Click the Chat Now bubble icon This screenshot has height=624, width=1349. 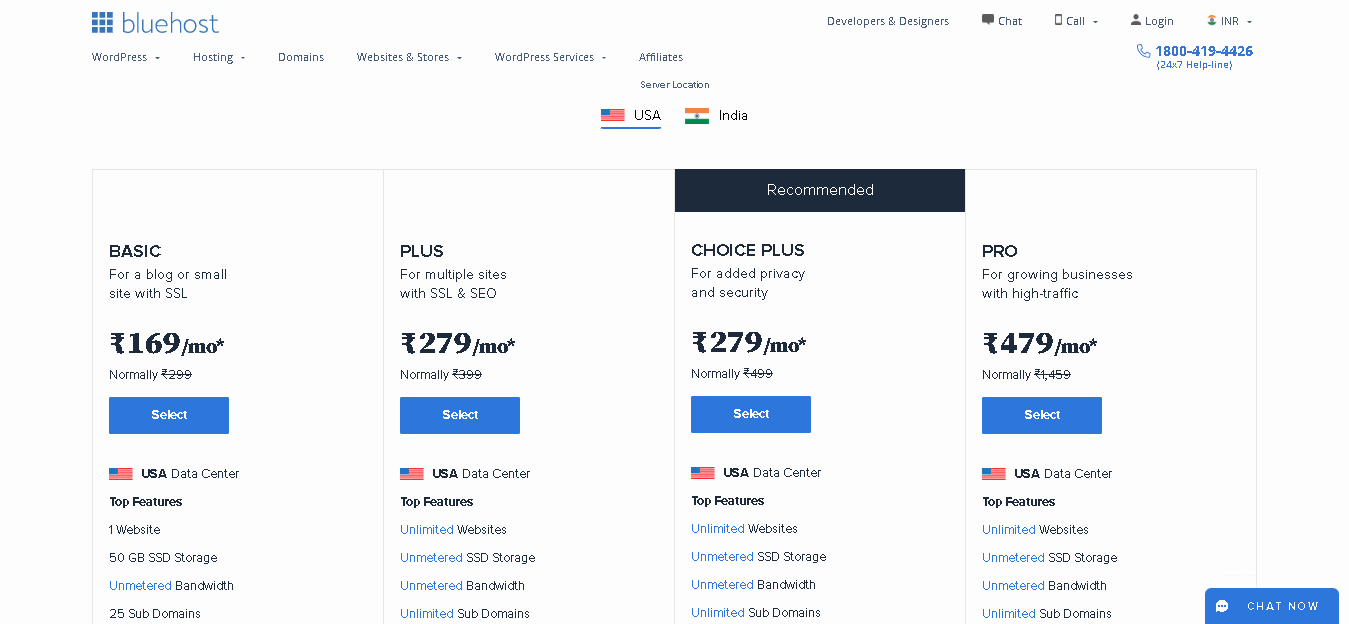pyautogui.click(x=1222, y=606)
